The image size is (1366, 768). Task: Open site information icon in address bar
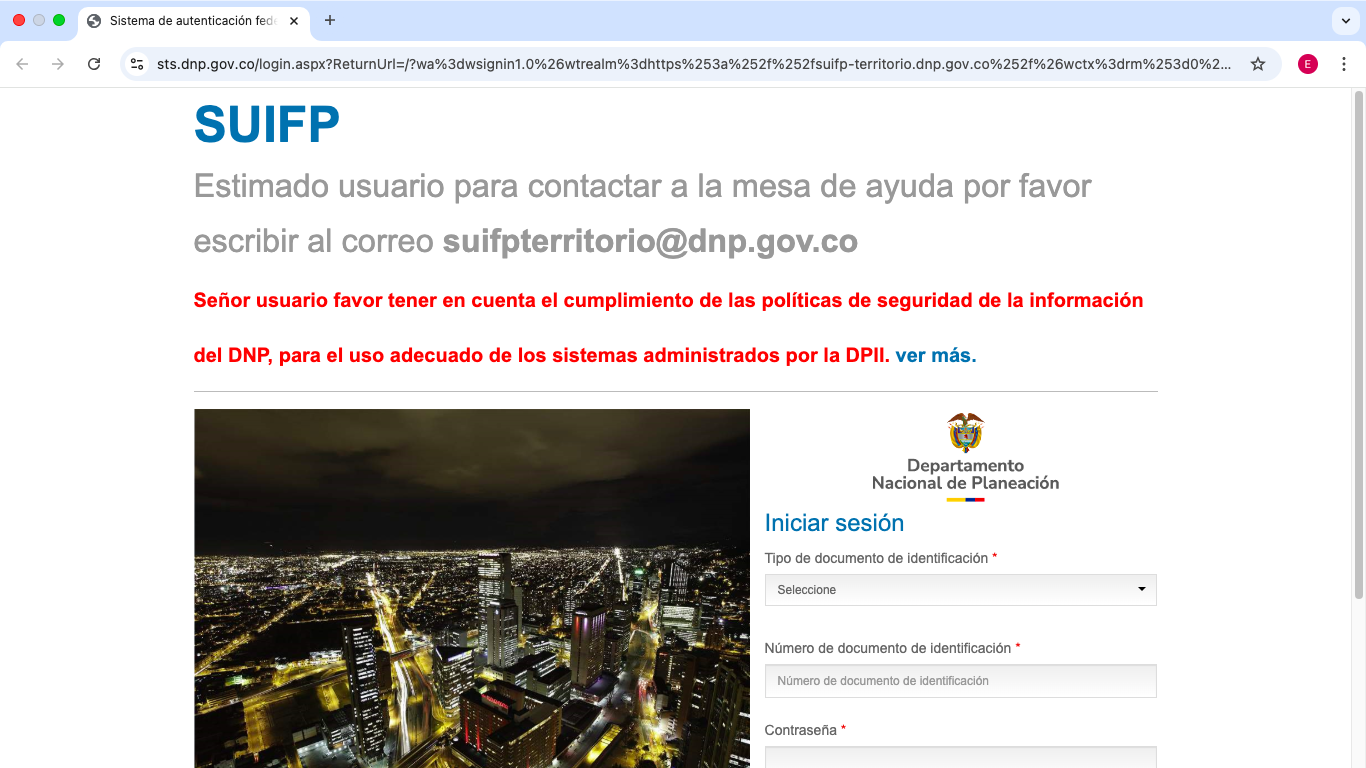click(137, 64)
